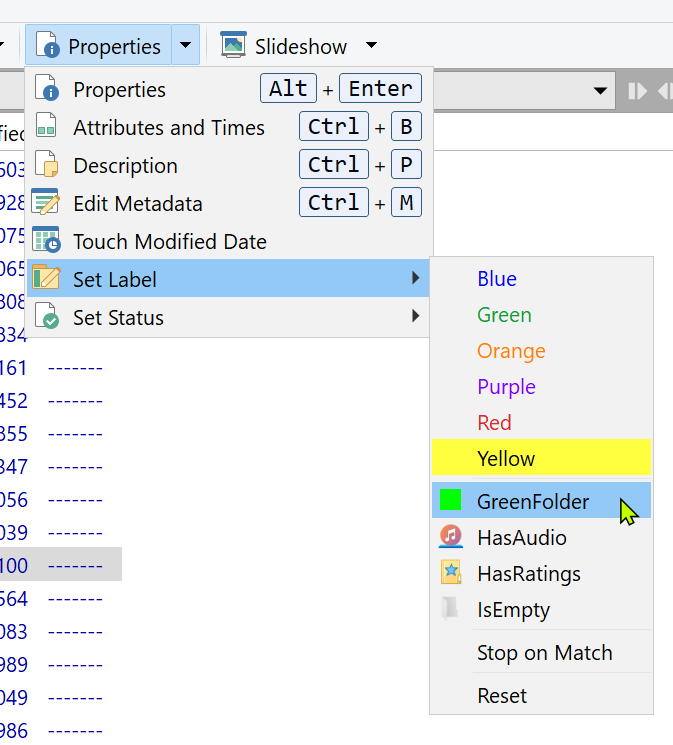673x745 pixels.
Task: Select the IsEmpty label
Action: (x=541, y=610)
